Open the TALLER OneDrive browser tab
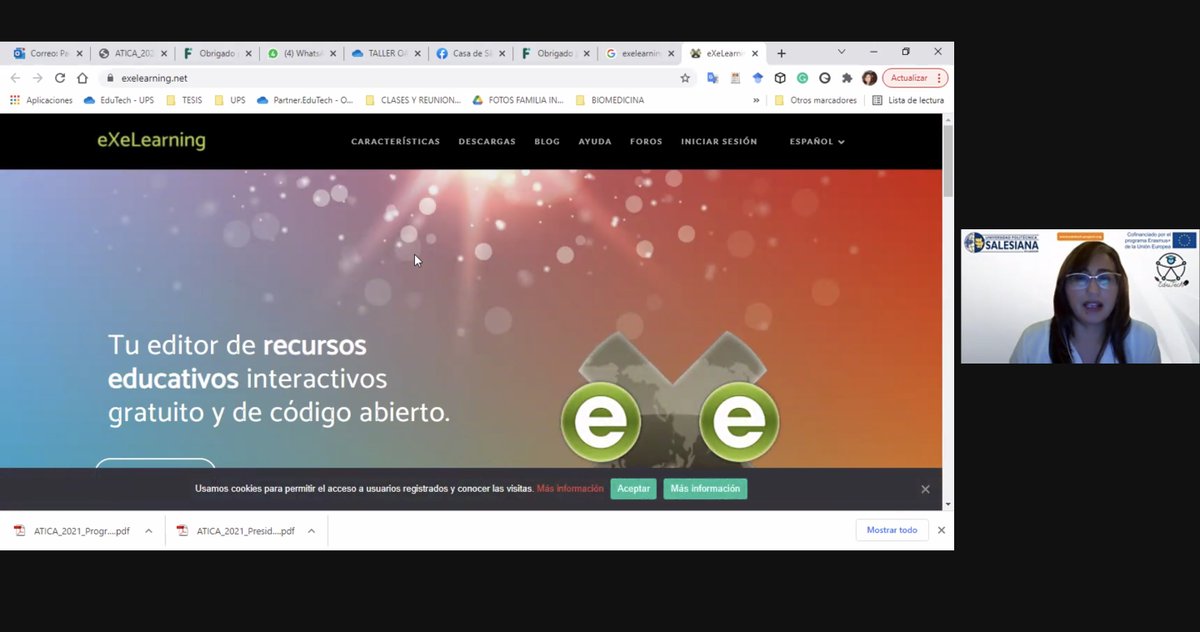The width and height of the screenshot is (1200, 632). [388, 53]
